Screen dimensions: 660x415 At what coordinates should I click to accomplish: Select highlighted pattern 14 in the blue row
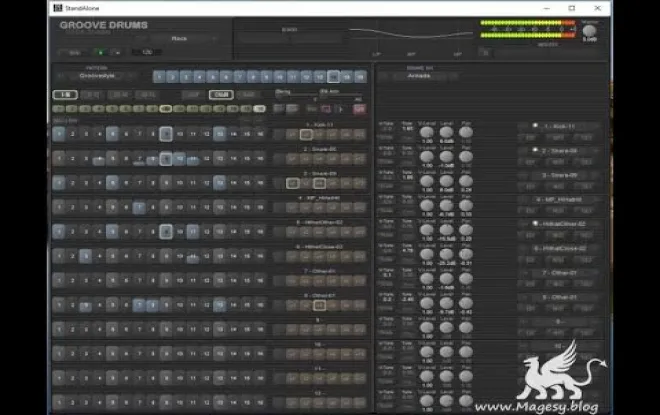pyautogui.click(x=333, y=77)
